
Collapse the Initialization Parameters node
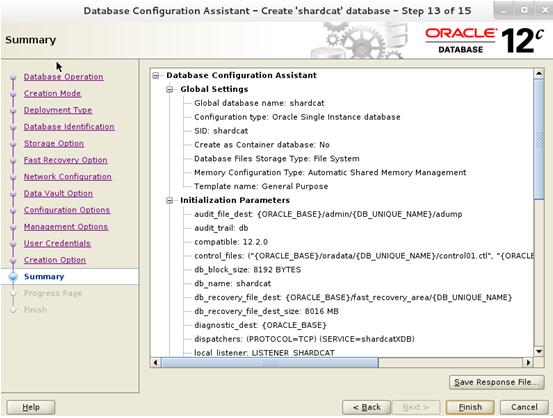[170, 200]
